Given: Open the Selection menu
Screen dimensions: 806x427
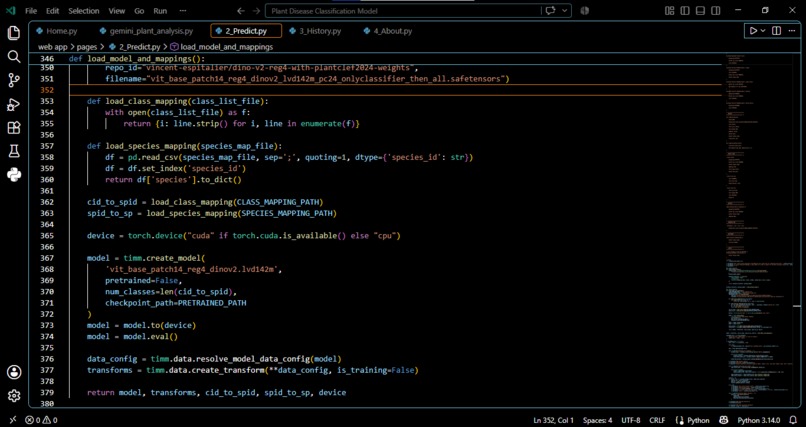Looking at the screenshot, I should (84, 11).
